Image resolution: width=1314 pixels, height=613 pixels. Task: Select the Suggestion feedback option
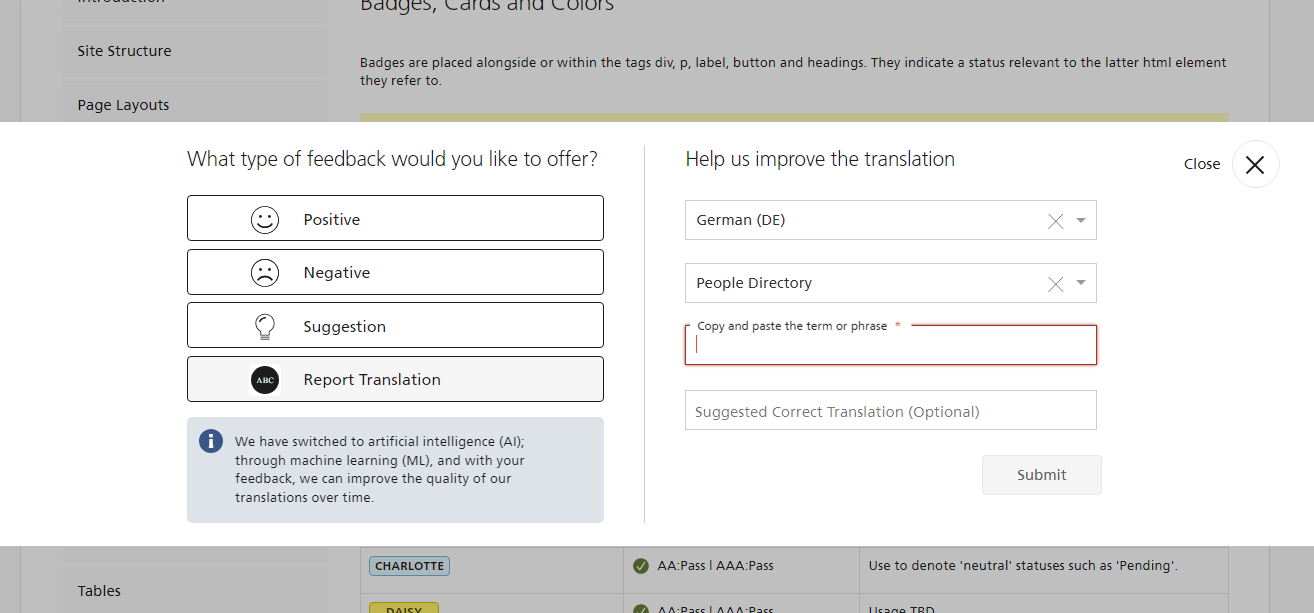(395, 326)
